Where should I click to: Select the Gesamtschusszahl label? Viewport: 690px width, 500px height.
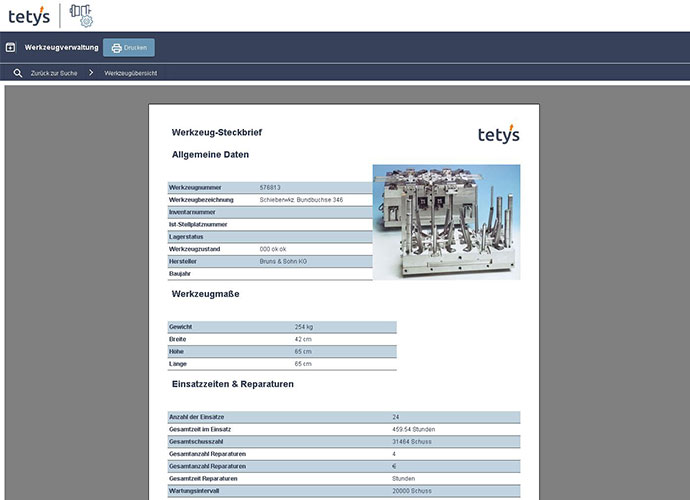pos(196,441)
